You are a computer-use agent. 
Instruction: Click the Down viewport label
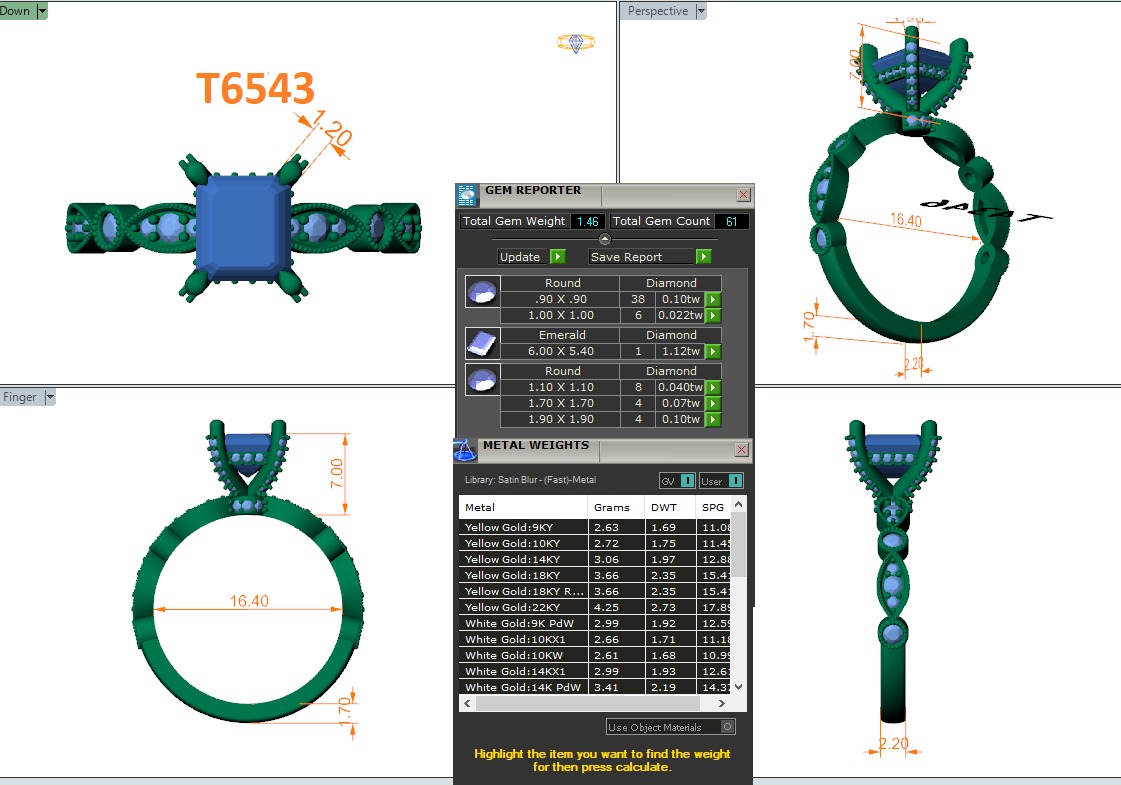[15, 11]
